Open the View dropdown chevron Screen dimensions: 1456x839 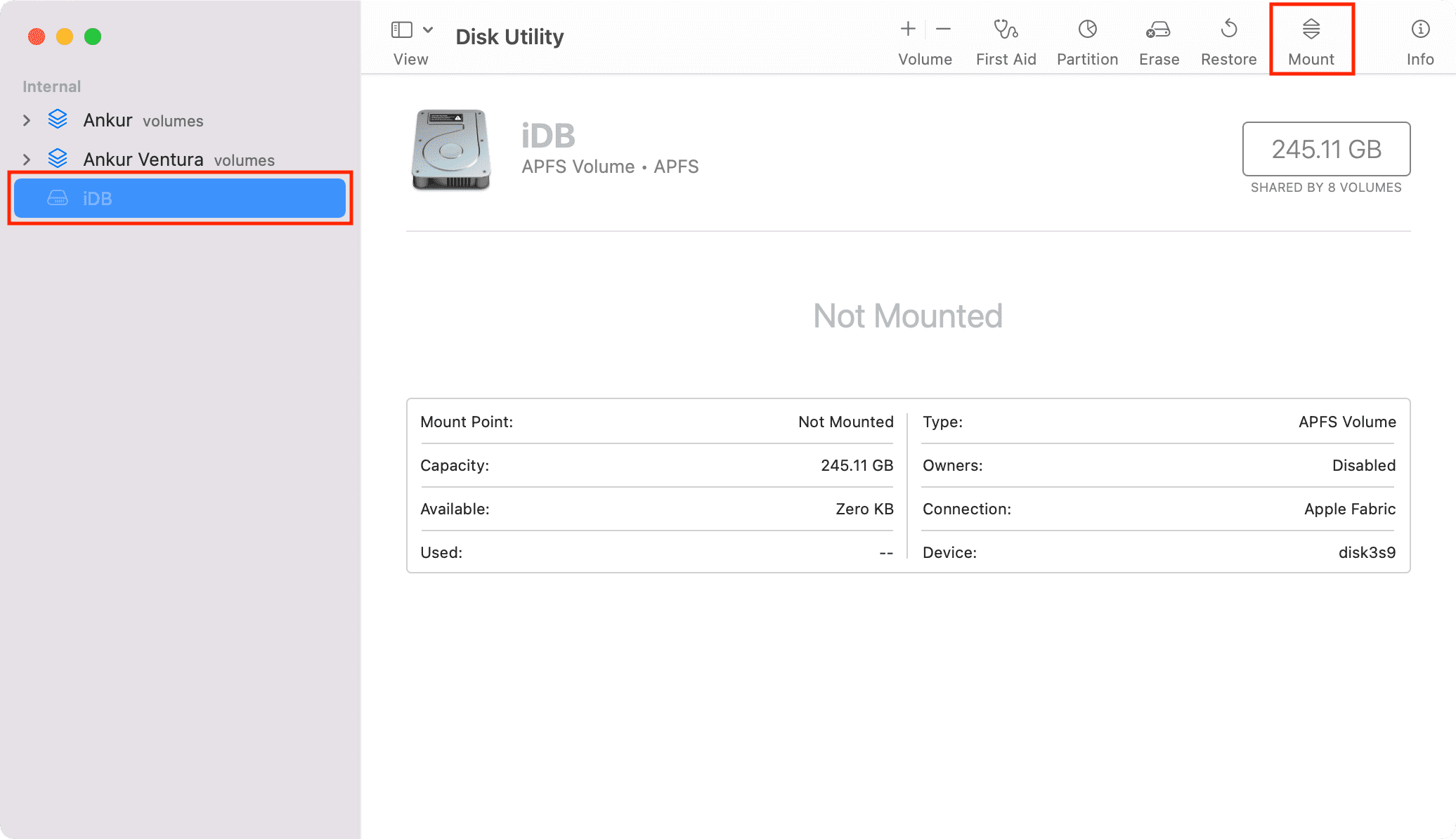(428, 30)
